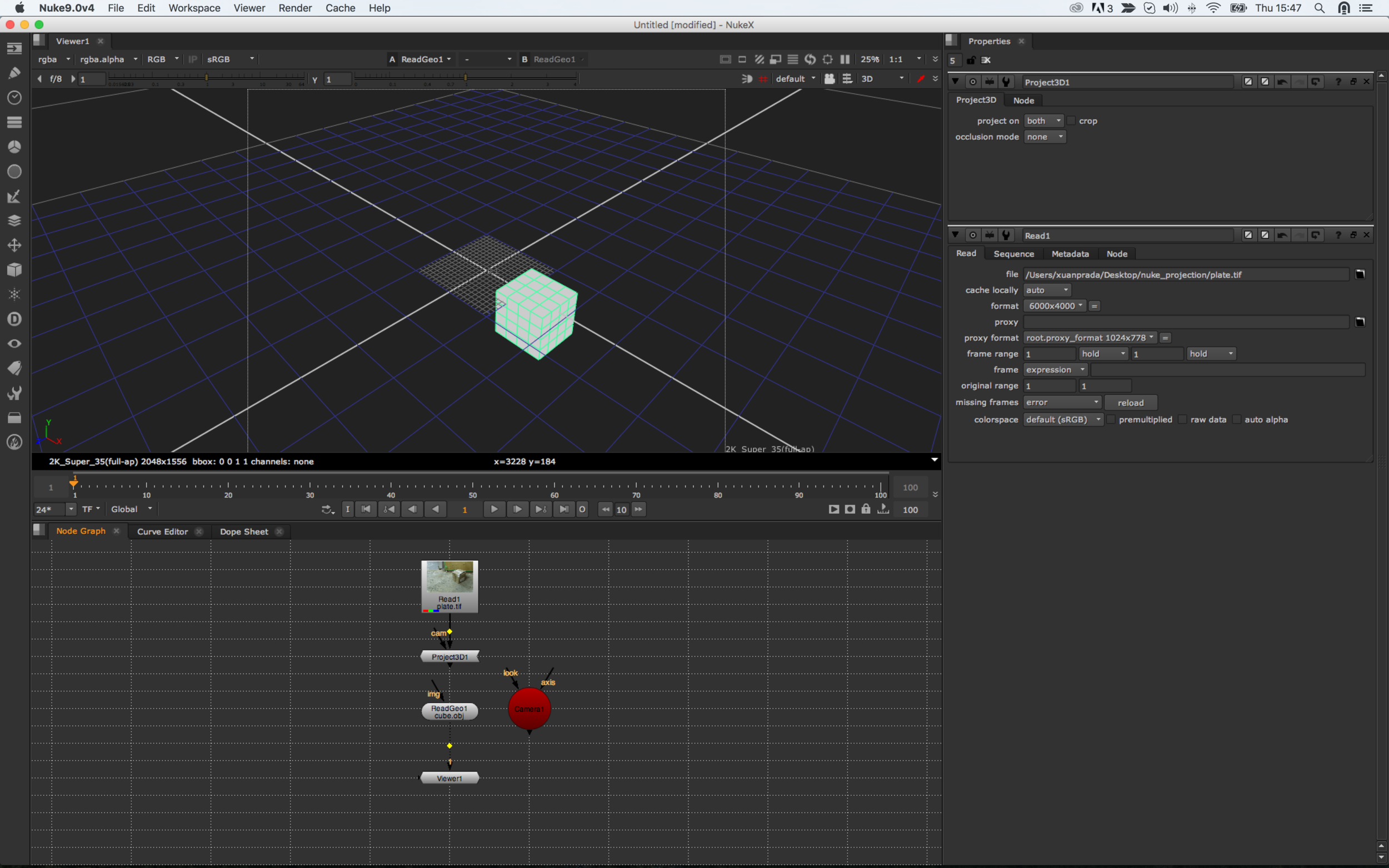Open the Sequence tab of Read1

click(x=1013, y=254)
